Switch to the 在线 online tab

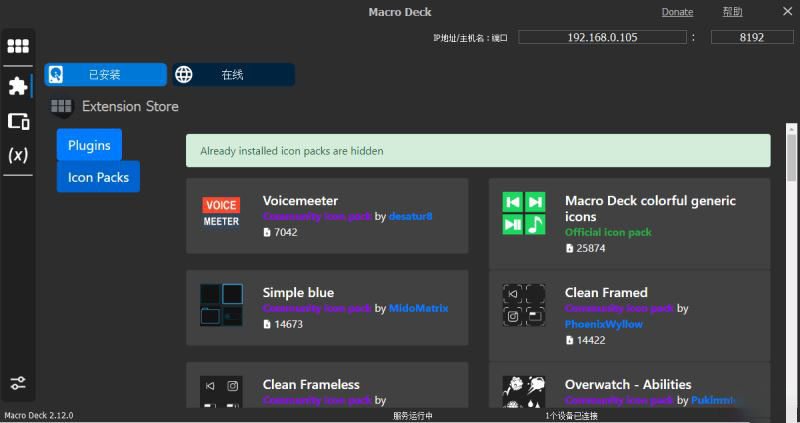233,75
